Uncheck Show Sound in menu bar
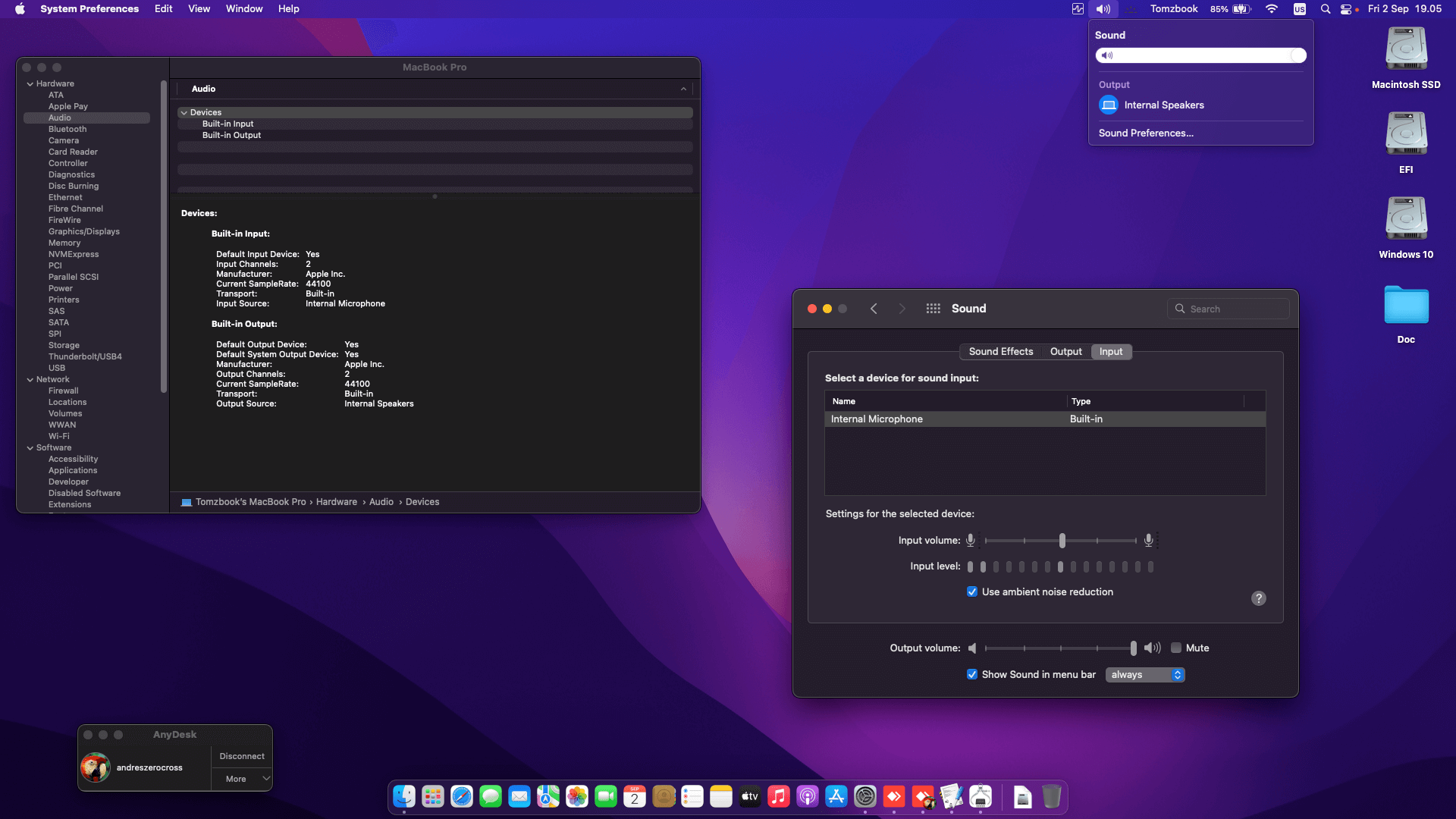The width and height of the screenshot is (1456, 819). coord(972,675)
